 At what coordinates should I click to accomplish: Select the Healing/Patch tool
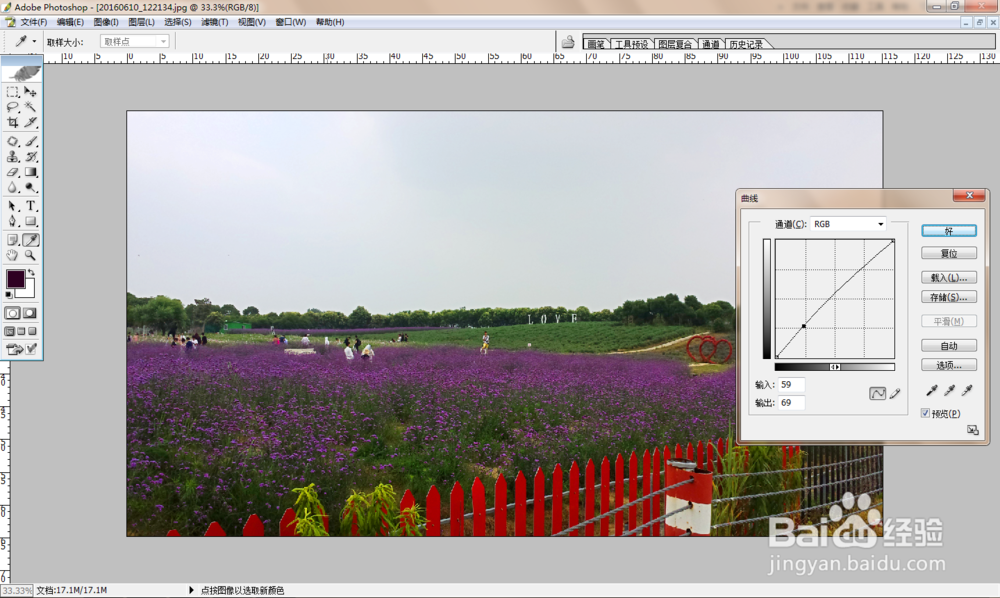point(13,142)
